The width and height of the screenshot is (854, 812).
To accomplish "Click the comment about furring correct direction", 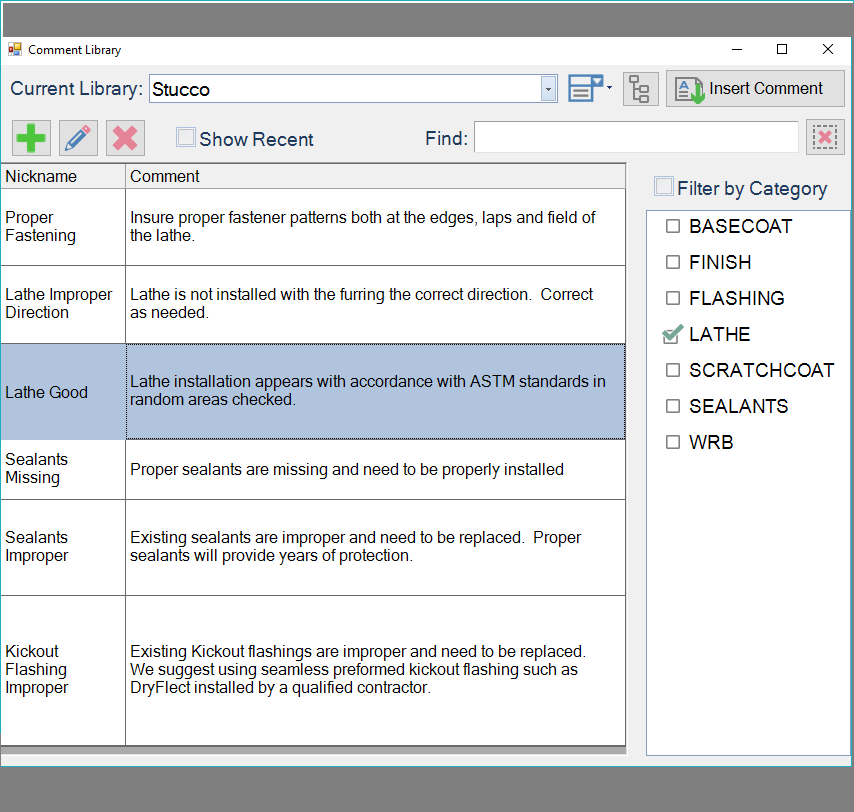I will [x=375, y=304].
